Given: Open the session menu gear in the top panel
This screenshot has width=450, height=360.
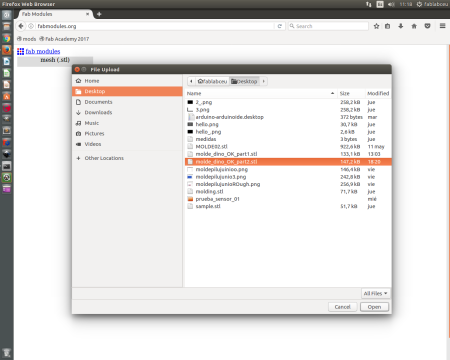Looking at the screenshot, I should (419, 4).
